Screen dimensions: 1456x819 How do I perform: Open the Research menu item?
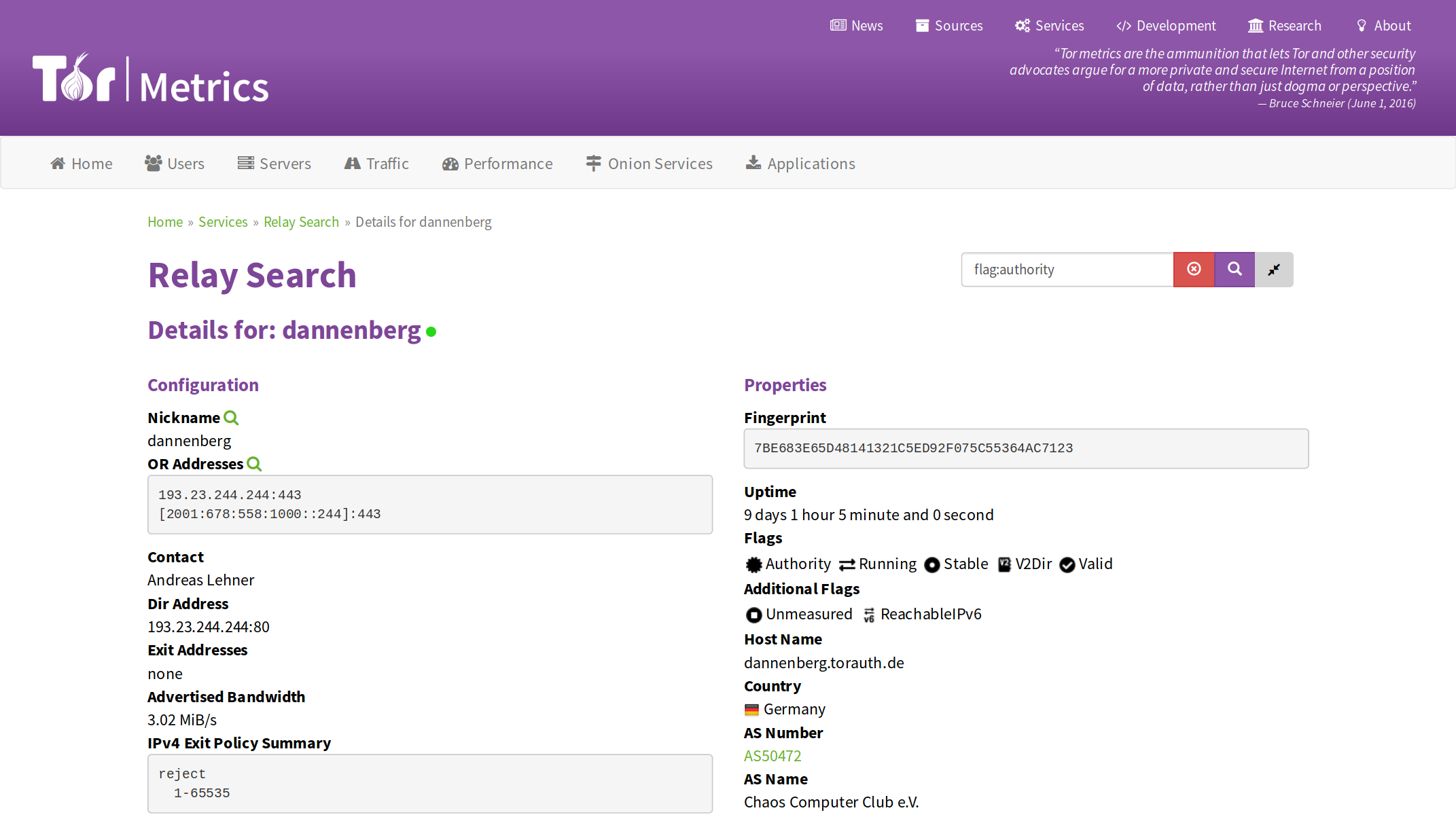[x=1285, y=26]
